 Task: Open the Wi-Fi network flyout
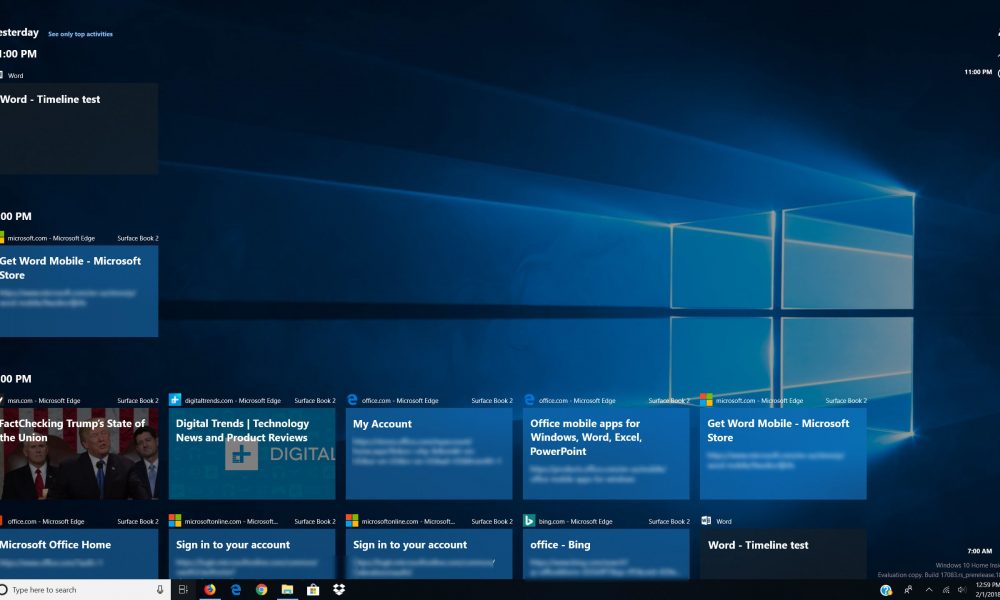(946, 590)
